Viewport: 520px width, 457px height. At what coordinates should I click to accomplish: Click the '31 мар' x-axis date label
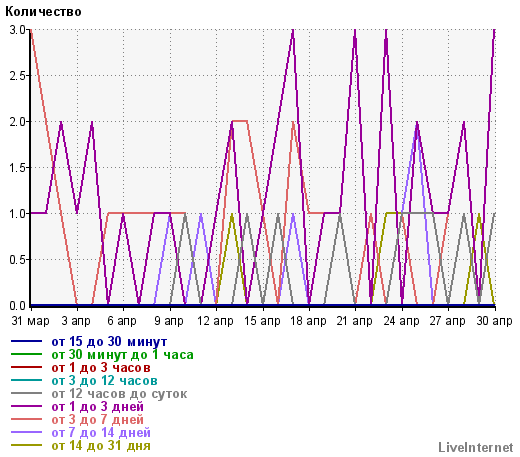30,321
